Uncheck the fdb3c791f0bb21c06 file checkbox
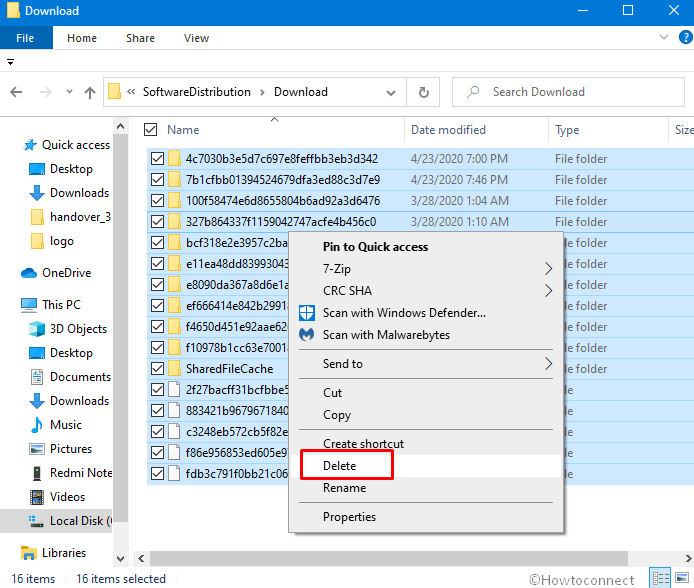This screenshot has height=588, width=694. click(158, 473)
